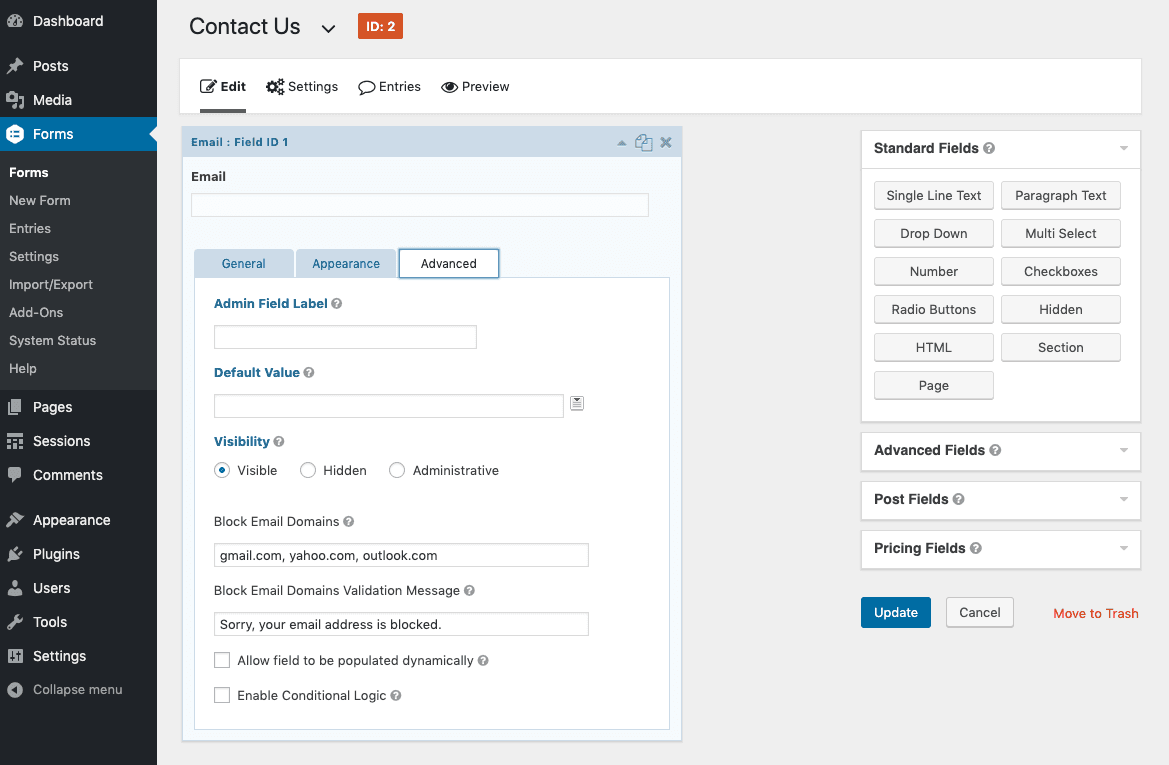1169x765 pixels.
Task: Click help icon next to Block Email Domains
Action: 348,522
